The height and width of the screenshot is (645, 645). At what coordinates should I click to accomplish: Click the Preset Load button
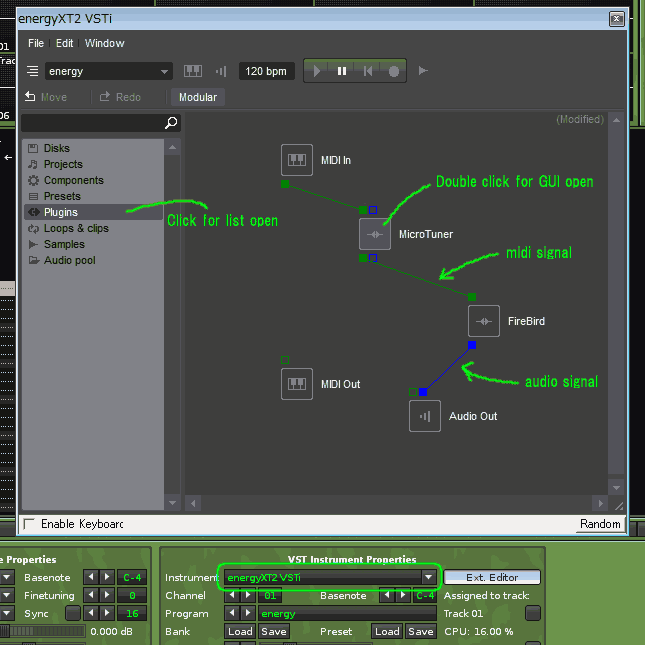(x=387, y=631)
